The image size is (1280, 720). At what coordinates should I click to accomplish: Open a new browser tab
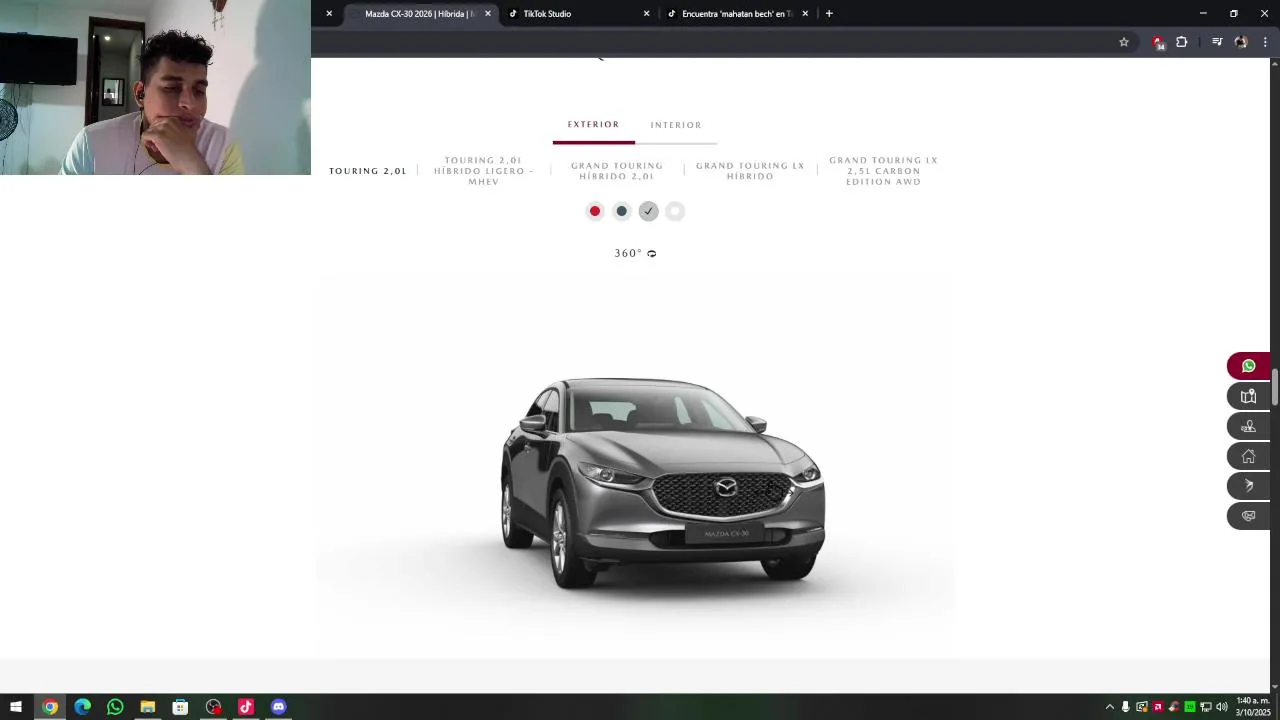(829, 14)
